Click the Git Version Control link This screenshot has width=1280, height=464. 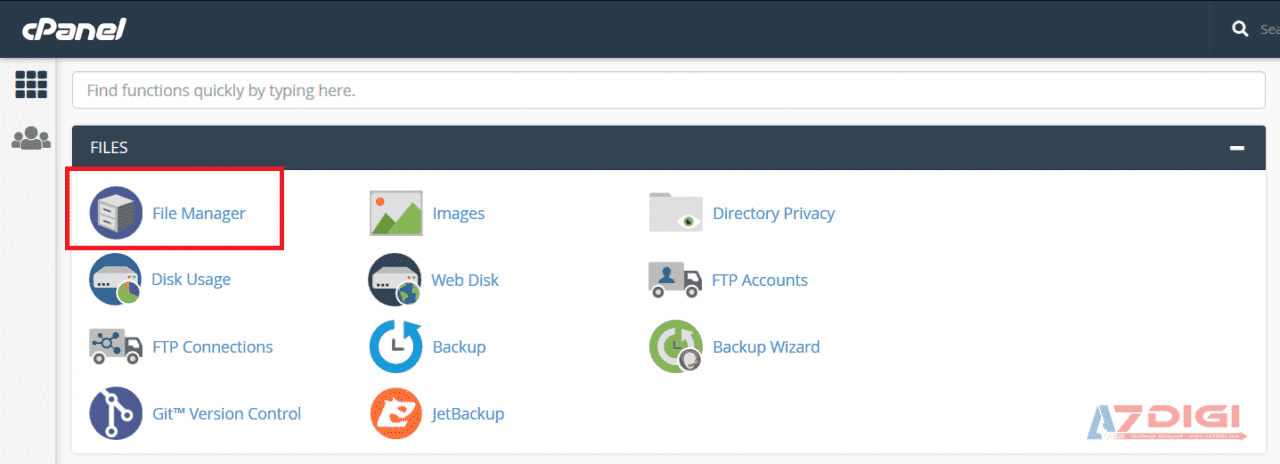[227, 413]
